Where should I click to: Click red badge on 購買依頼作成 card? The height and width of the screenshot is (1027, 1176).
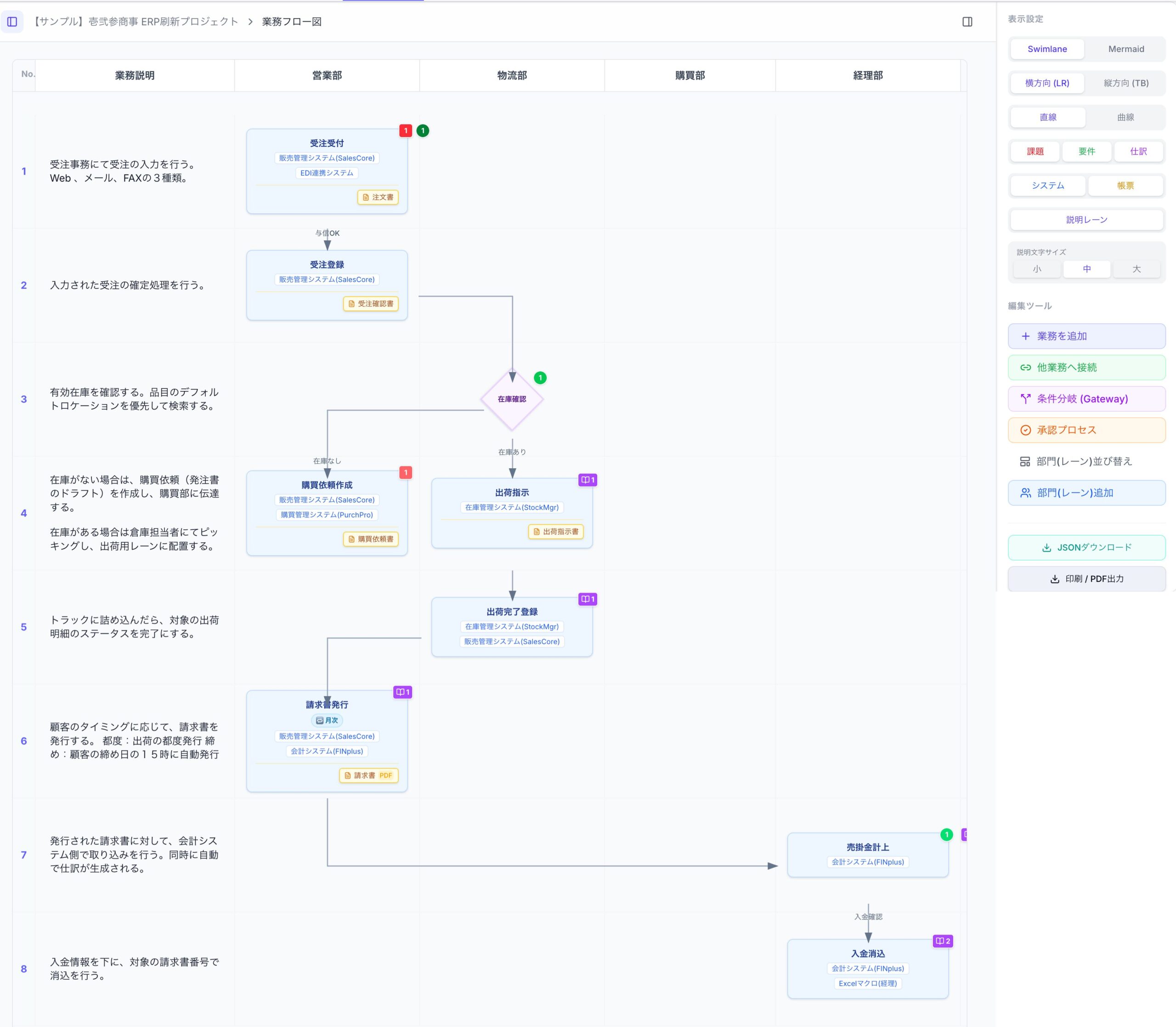[406, 472]
